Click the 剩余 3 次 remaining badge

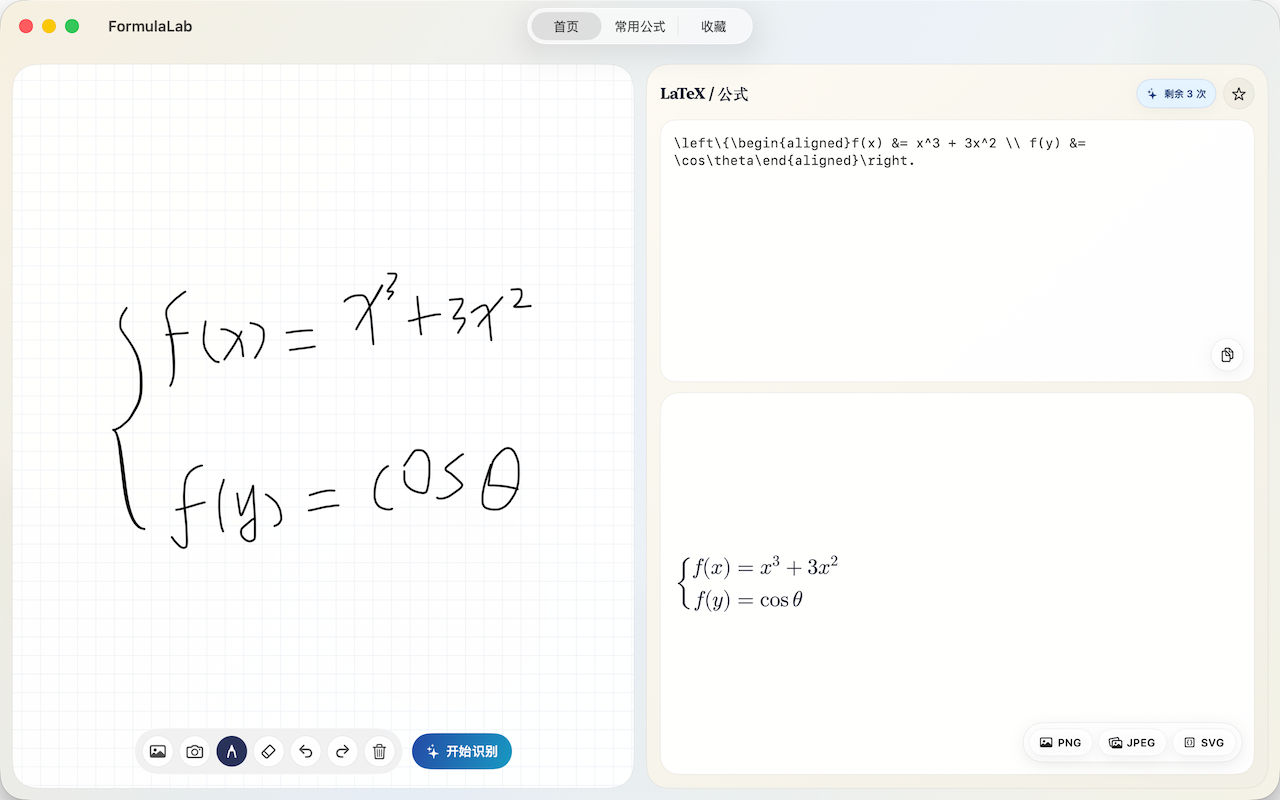pyautogui.click(x=1176, y=94)
